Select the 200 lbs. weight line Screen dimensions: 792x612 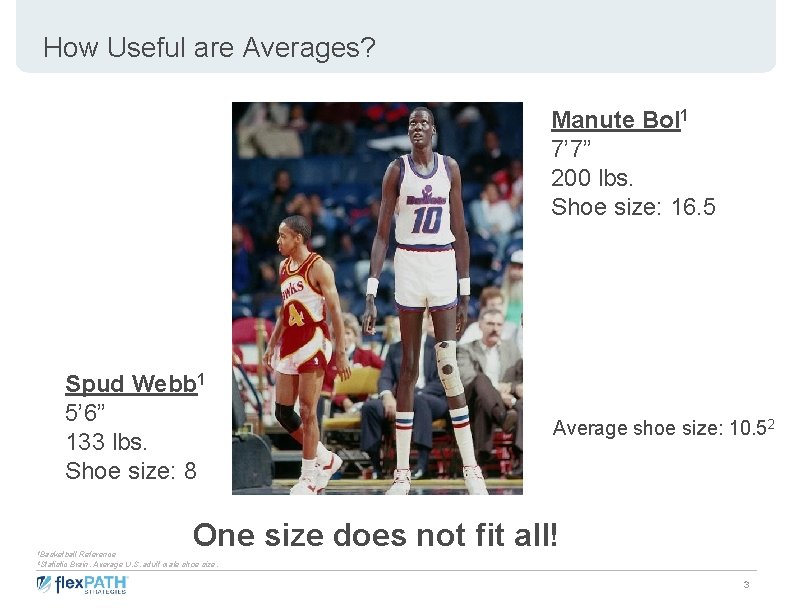pos(592,178)
